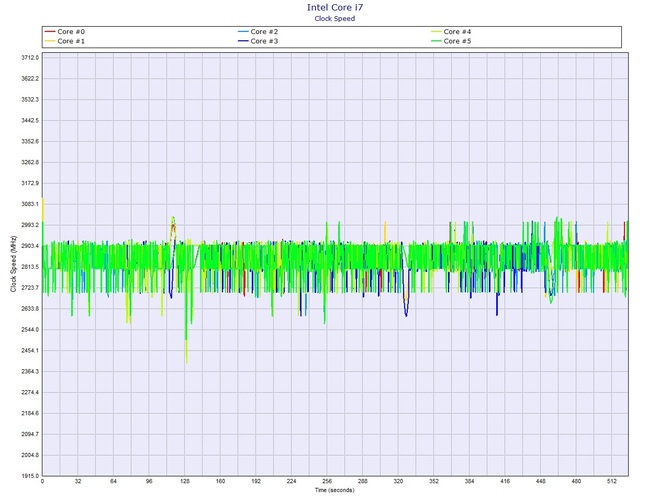This screenshot has width=670, height=502.
Task: Click the Intel Core i7 chart title
Action: pyautogui.click(x=335, y=7)
